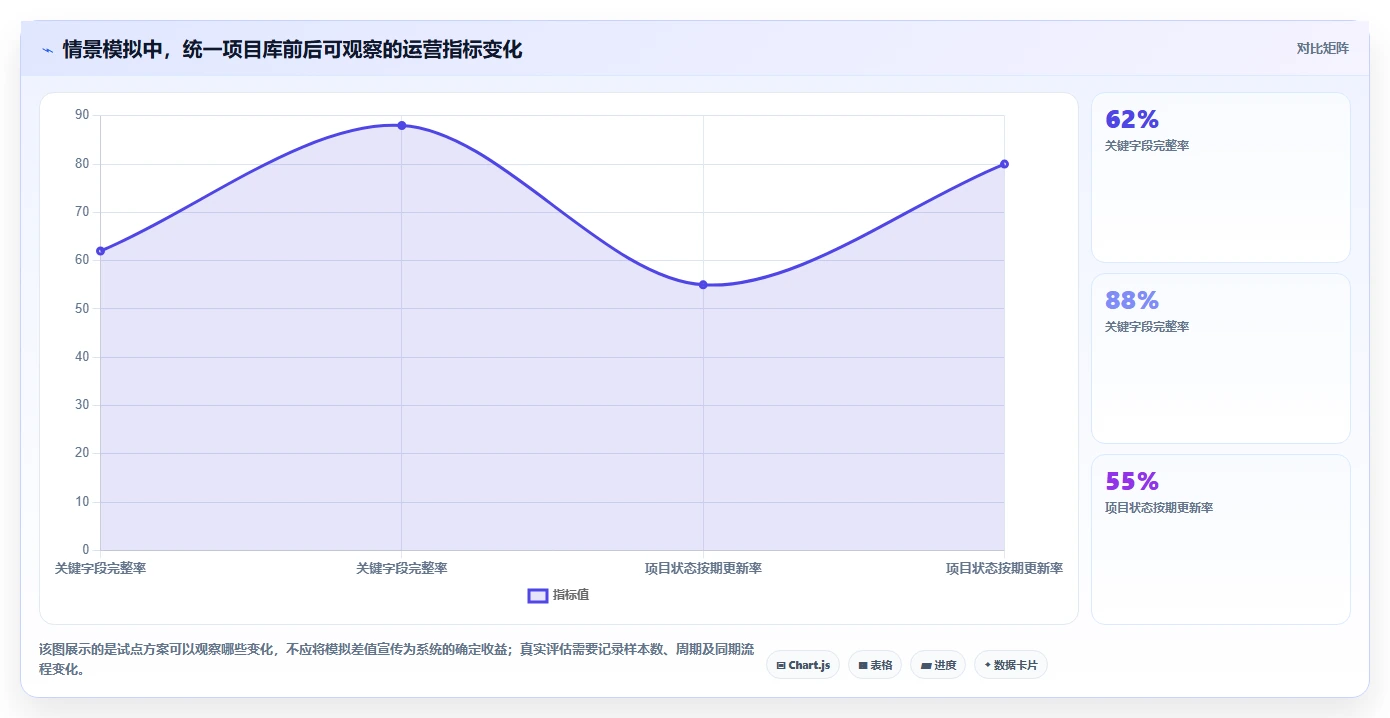Click the 62% value in the card

coord(1132,120)
